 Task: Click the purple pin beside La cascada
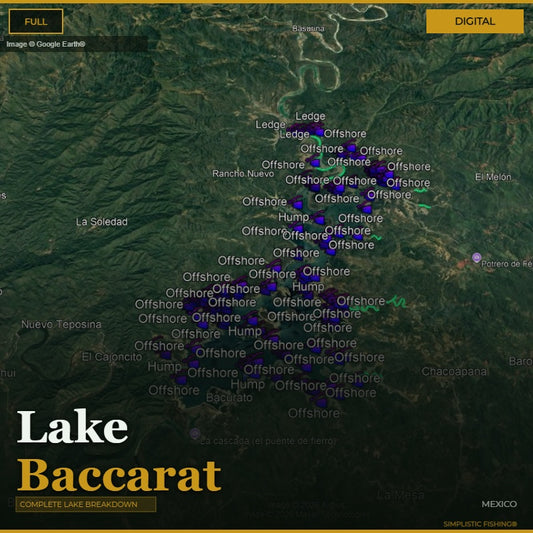[195, 433]
